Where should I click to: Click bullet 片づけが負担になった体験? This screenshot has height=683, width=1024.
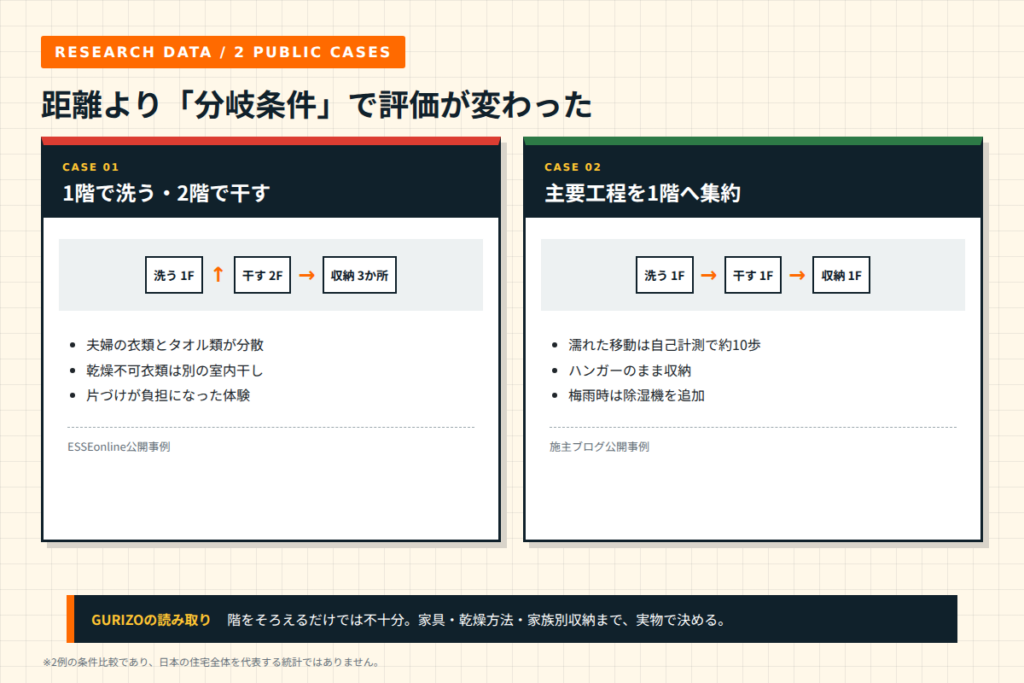[168, 395]
